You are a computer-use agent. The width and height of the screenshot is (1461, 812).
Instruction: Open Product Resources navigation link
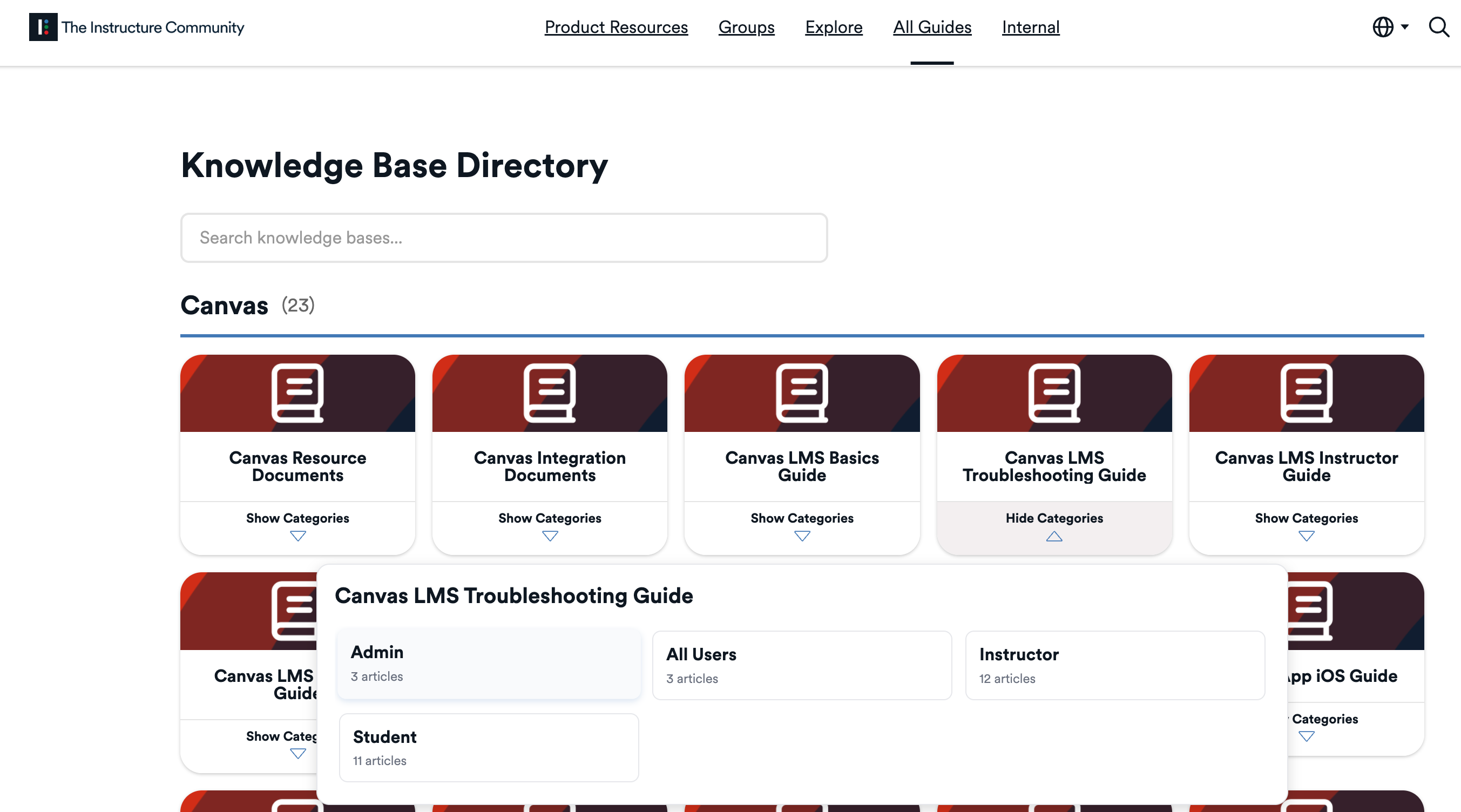pos(616,26)
